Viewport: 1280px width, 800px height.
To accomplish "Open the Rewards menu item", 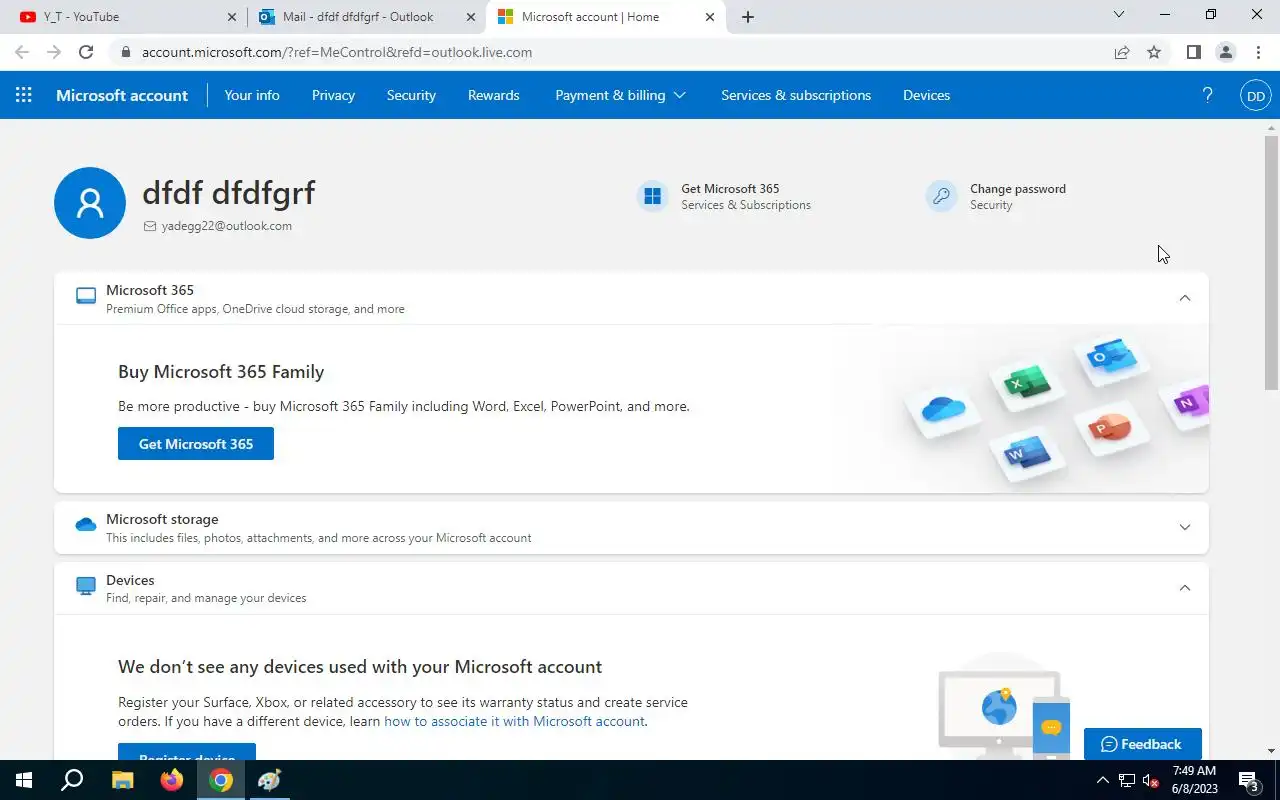I will point(493,95).
